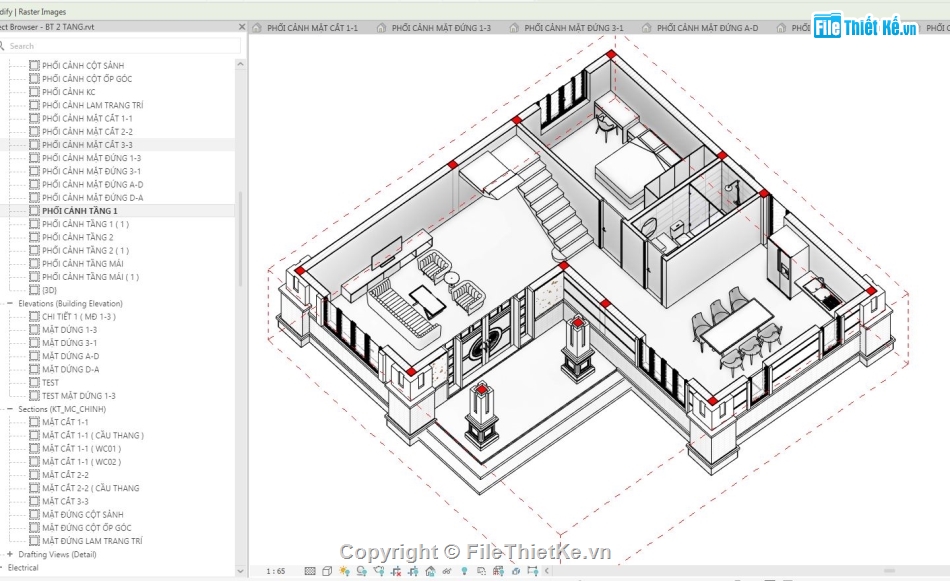Click home icon on PHỐI CẢNH MẶT ĐỨNG 1-3 tab
950x581 pixels.
(381, 28)
